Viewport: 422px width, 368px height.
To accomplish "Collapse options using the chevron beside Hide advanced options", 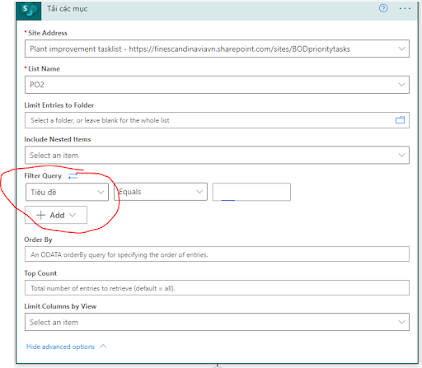I will tap(103, 346).
